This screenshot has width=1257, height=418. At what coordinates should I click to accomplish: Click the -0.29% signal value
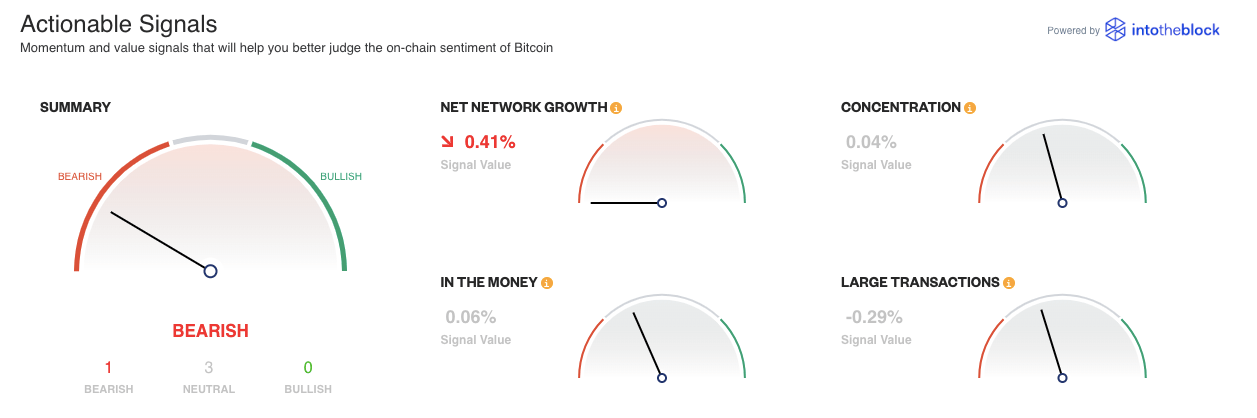(x=874, y=317)
